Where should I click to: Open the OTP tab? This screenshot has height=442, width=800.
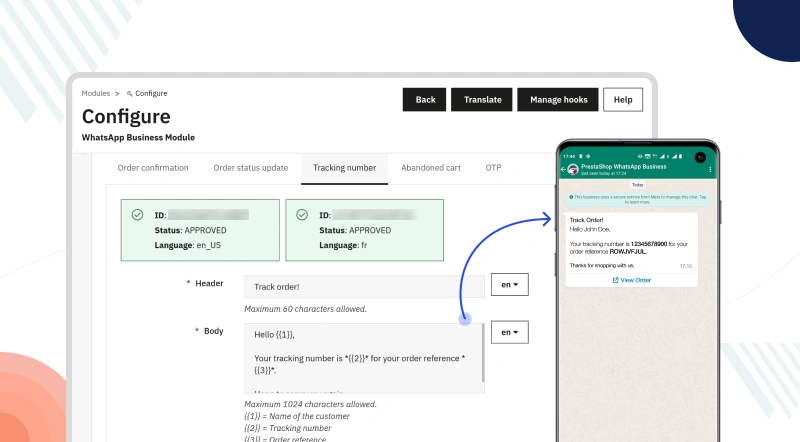(x=494, y=168)
